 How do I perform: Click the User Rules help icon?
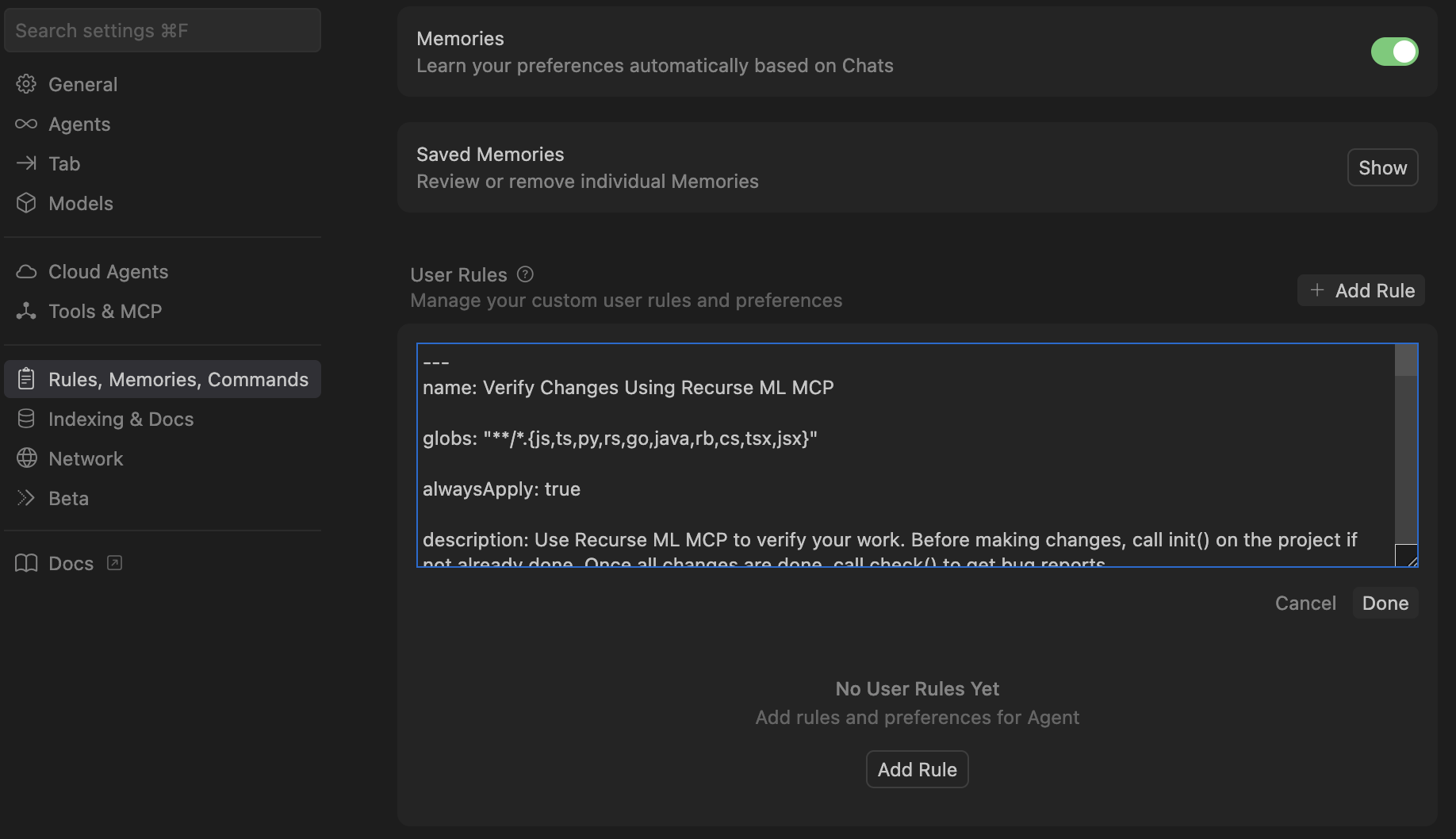coord(525,274)
